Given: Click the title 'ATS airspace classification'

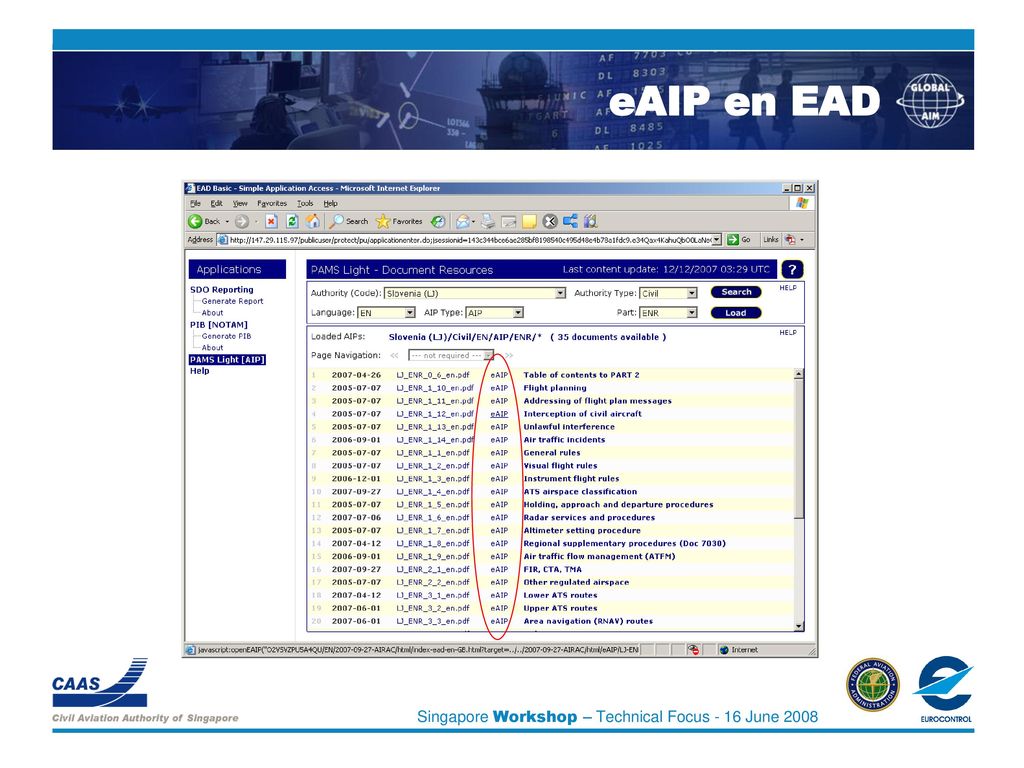Looking at the screenshot, I should 580,492.
